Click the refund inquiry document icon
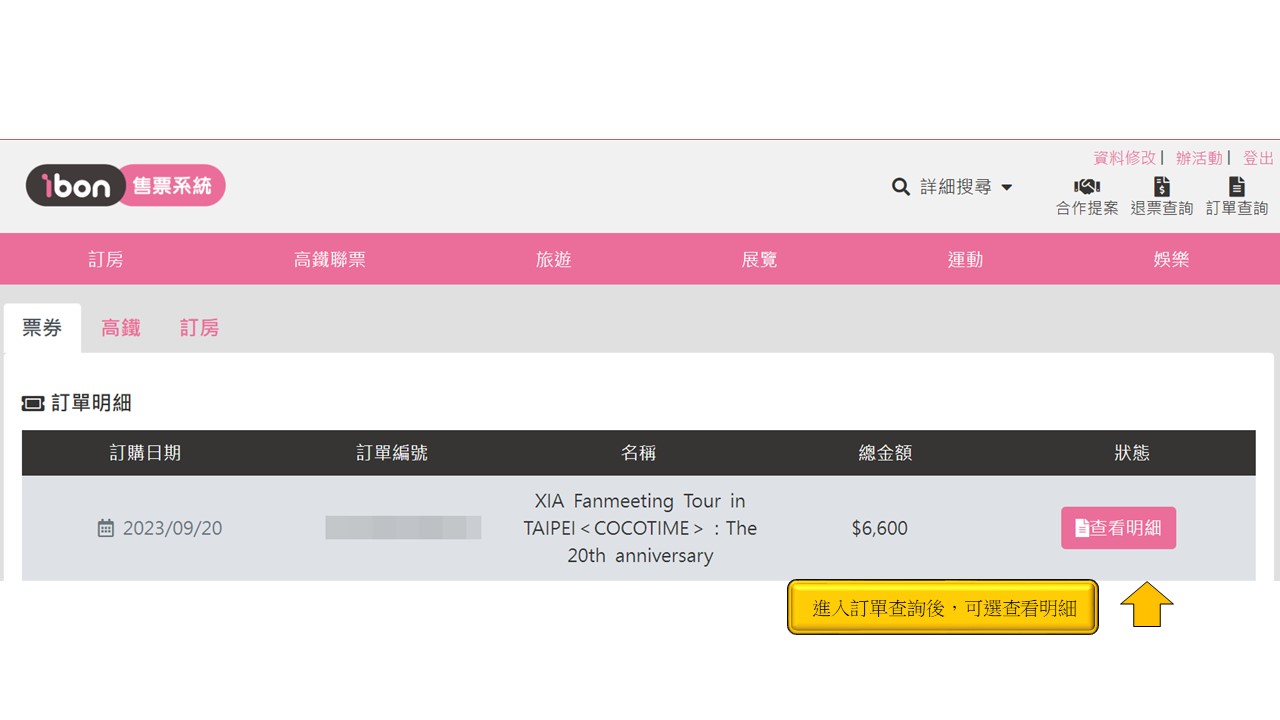 [x=1161, y=186]
